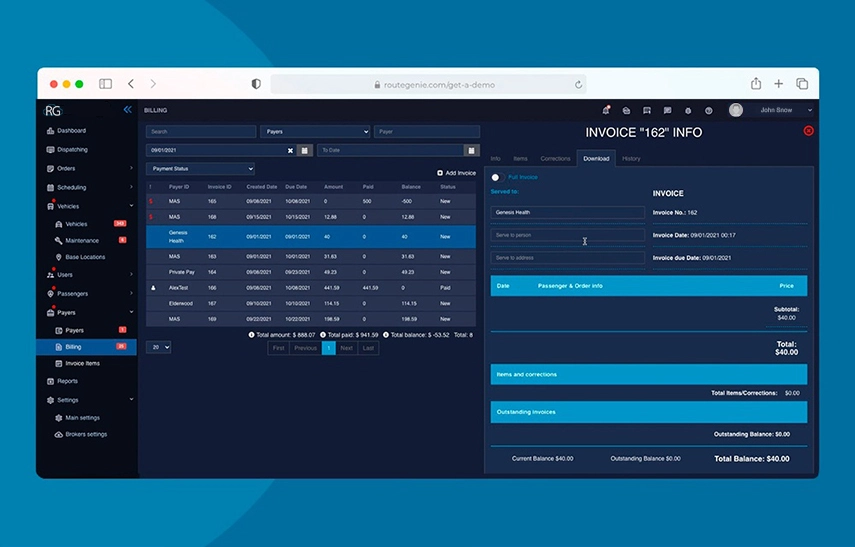
Task: Open the Scheduling section
Action: [x=67, y=188]
